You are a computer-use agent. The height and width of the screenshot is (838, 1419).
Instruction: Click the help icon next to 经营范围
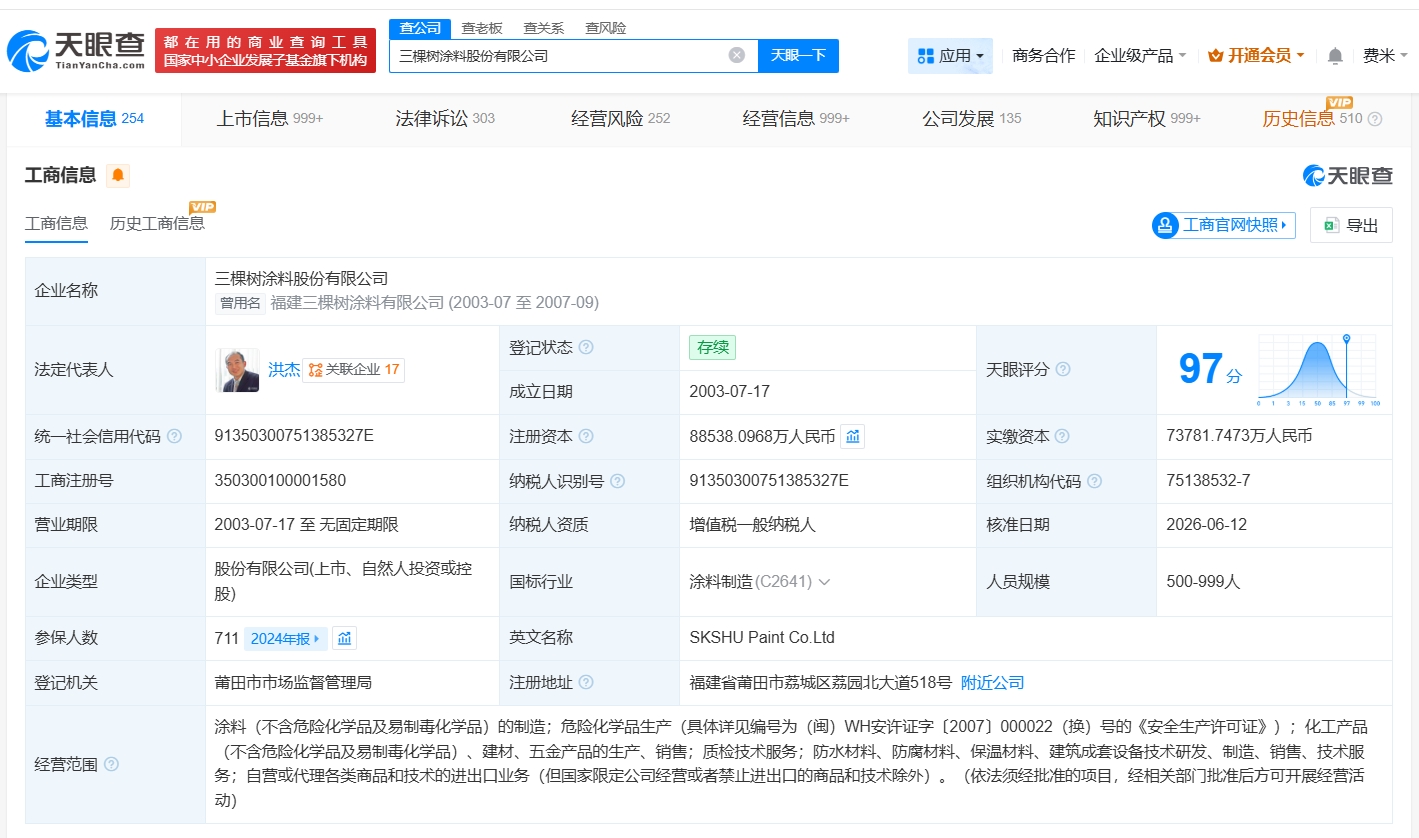111,765
